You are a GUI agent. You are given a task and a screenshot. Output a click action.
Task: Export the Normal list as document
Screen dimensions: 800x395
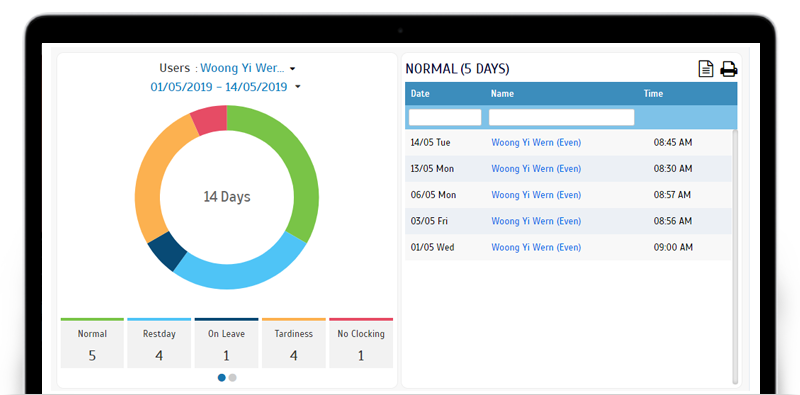[706, 68]
